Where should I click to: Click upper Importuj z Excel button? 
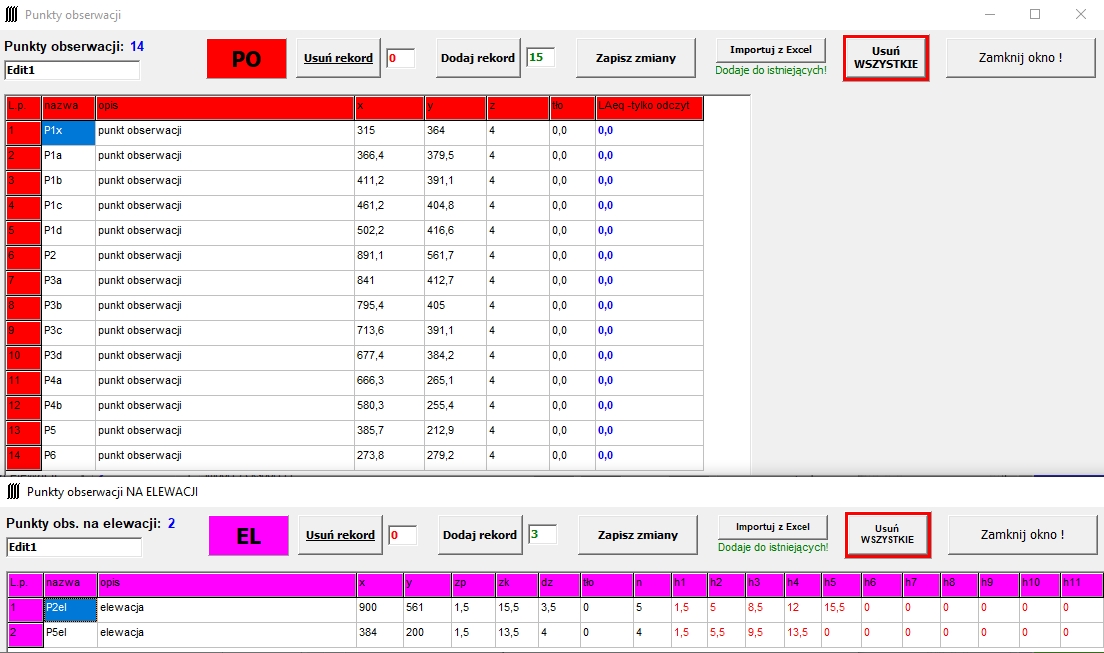click(x=770, y=49)
